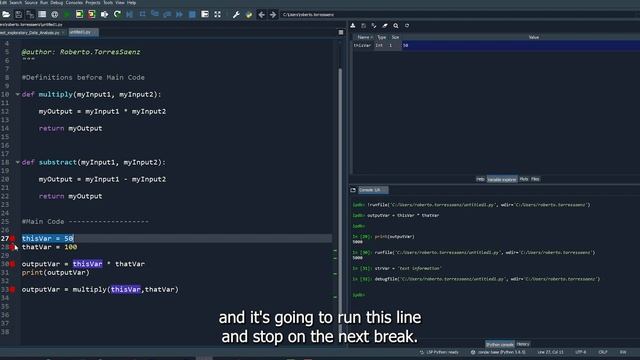Open Preferences with the wrench icon

[236, 15]
